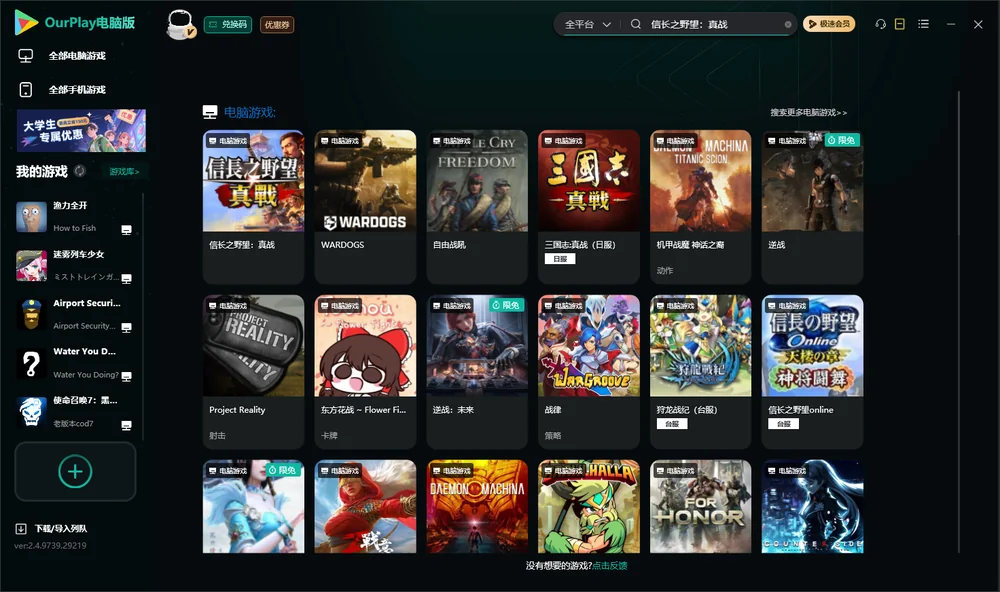The height and width of the screenshot is (592, 1000).
Task: Open Water You Doing game icon
Action: pos(31,364)
